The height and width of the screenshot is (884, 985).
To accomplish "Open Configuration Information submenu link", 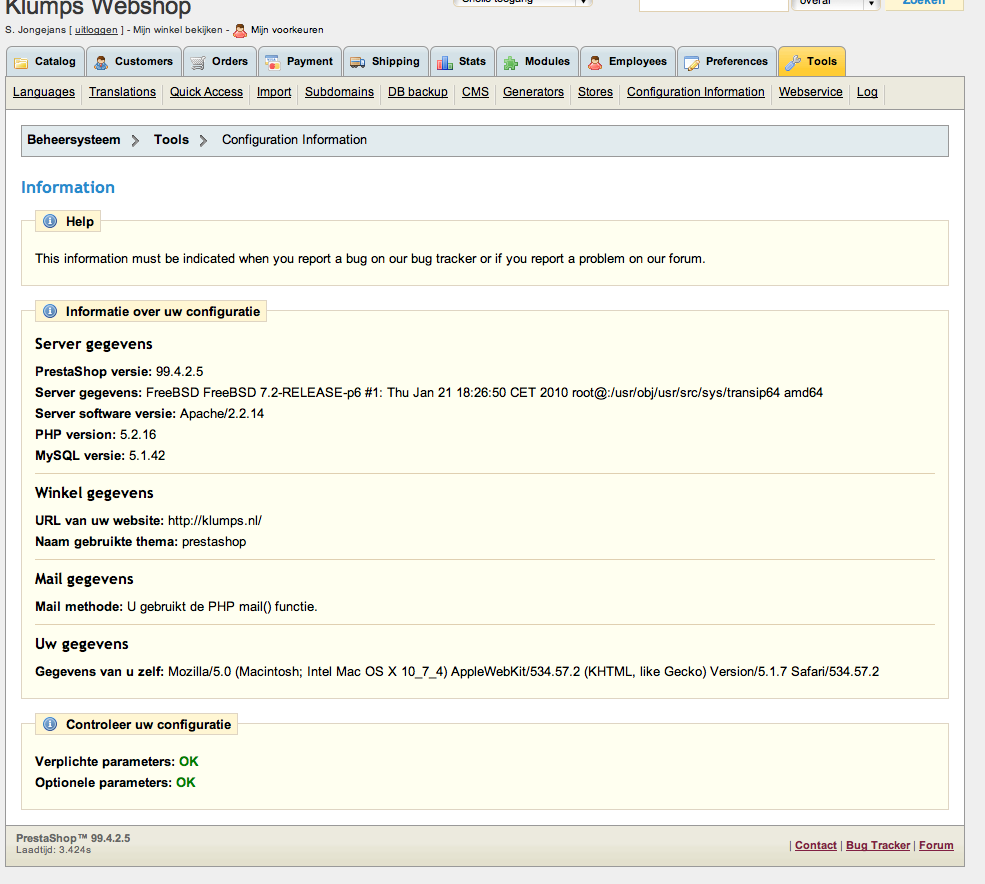I will pyautogui.click(x=696, y=92).
